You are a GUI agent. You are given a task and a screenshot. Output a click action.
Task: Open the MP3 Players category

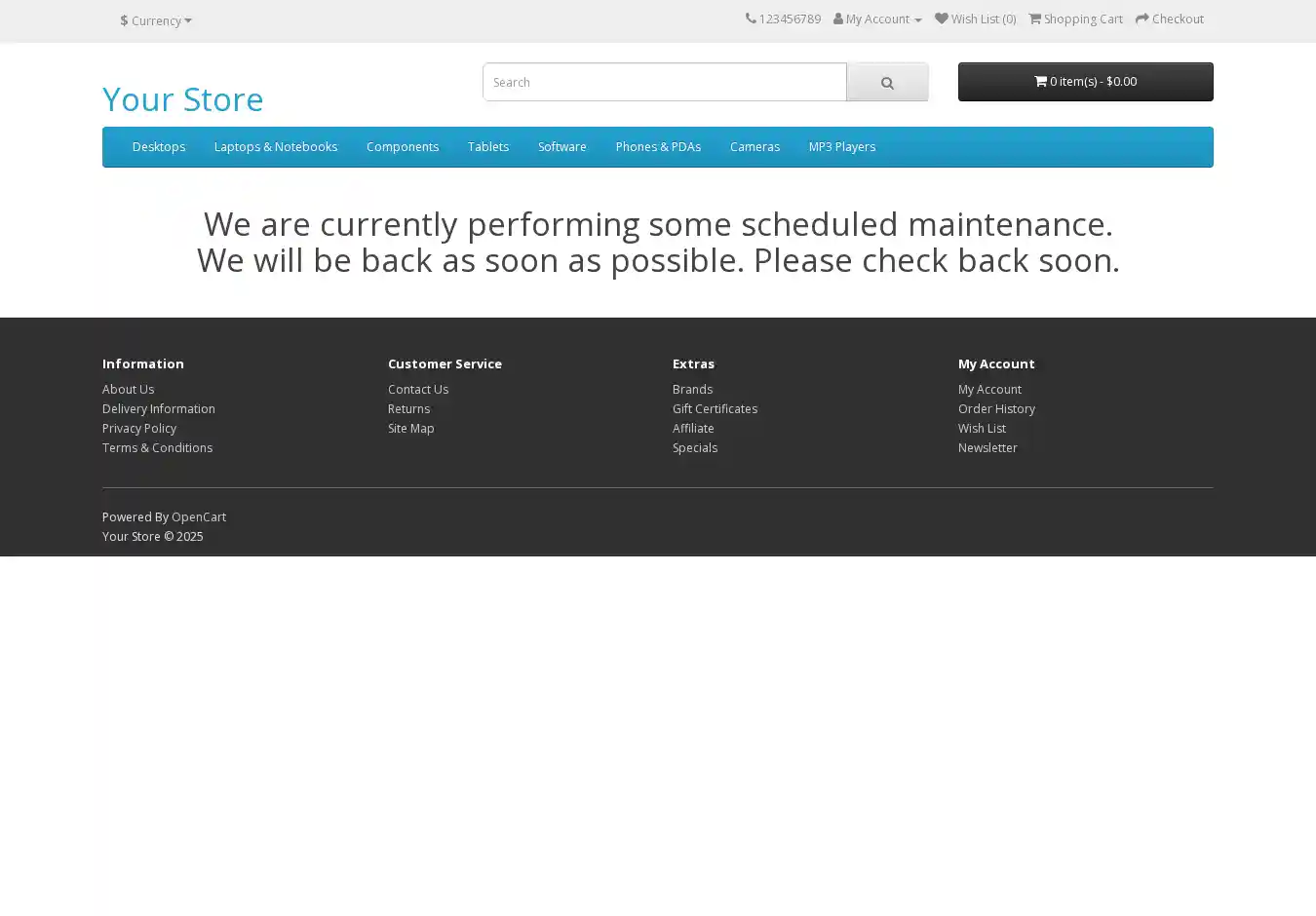point(841,147)
